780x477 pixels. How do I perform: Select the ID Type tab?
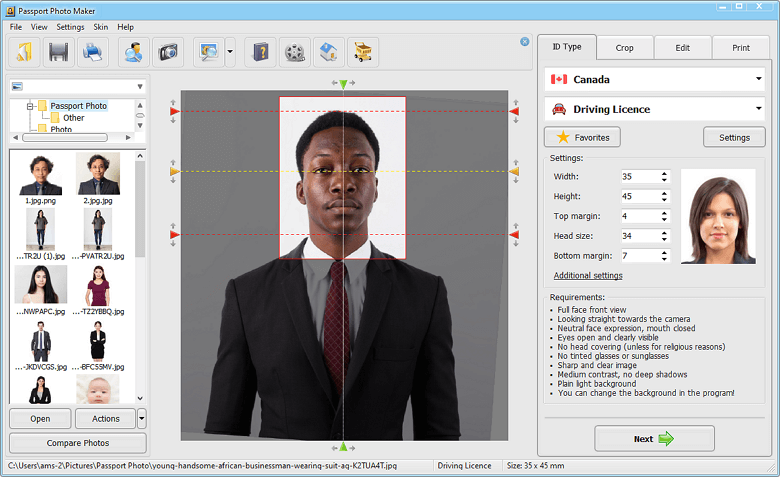pyautogui.click(x=567, y=47)
